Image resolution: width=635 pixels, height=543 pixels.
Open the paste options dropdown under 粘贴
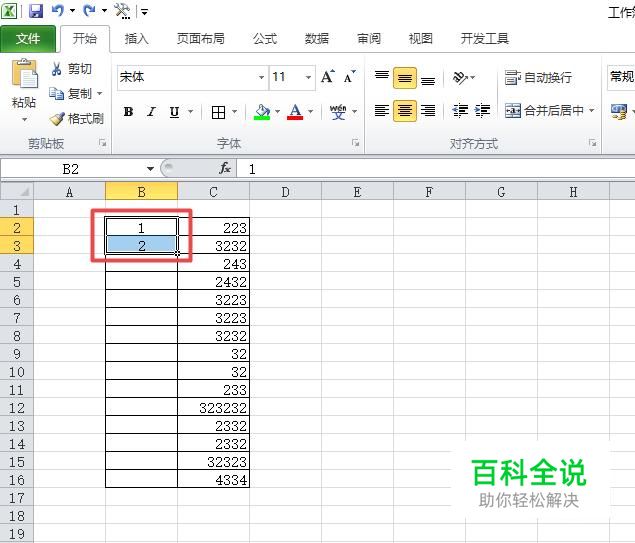tap(24, 120)
